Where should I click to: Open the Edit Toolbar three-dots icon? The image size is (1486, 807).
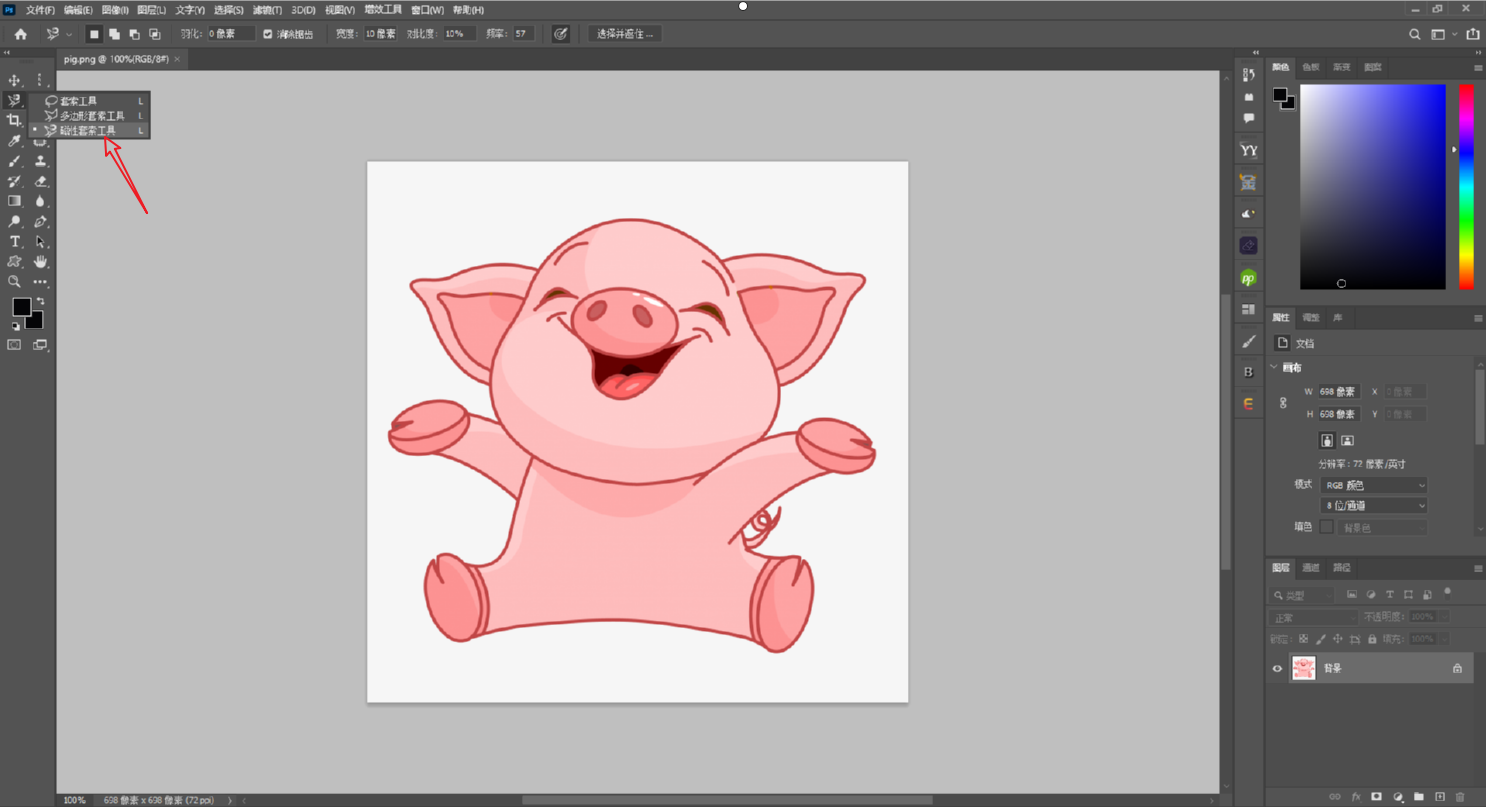(x=41, y=282)
